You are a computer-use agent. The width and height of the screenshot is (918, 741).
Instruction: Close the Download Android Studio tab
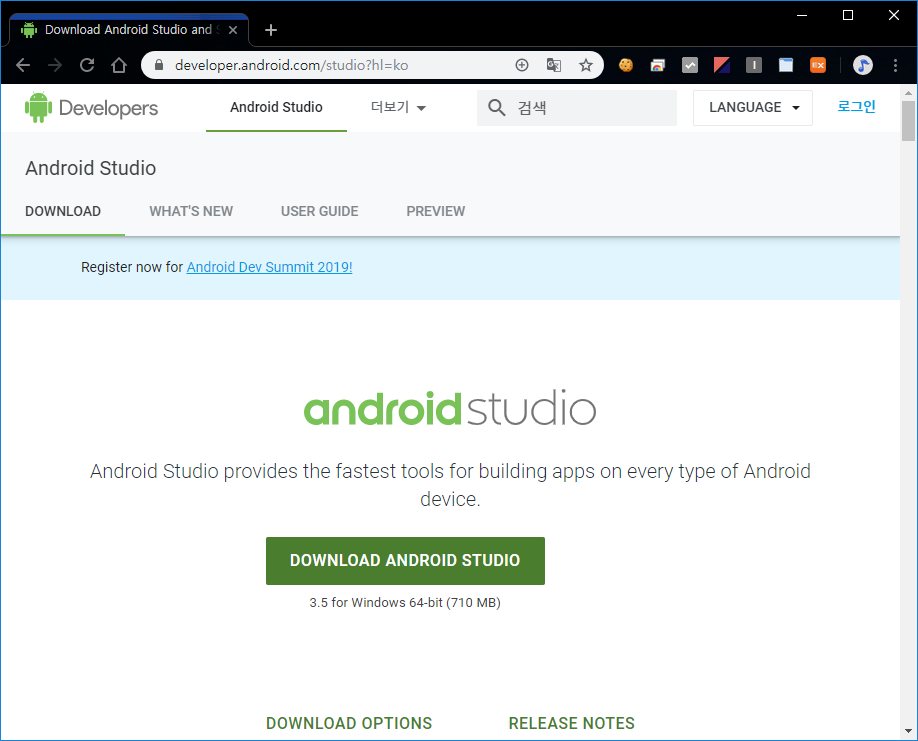coord(233,30)
